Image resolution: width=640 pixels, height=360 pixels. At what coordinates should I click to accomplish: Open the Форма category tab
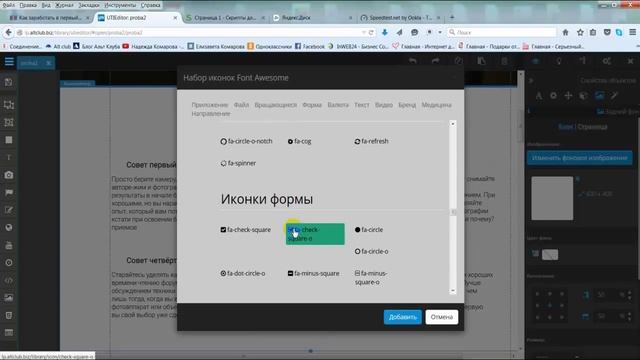click(312, 105)
